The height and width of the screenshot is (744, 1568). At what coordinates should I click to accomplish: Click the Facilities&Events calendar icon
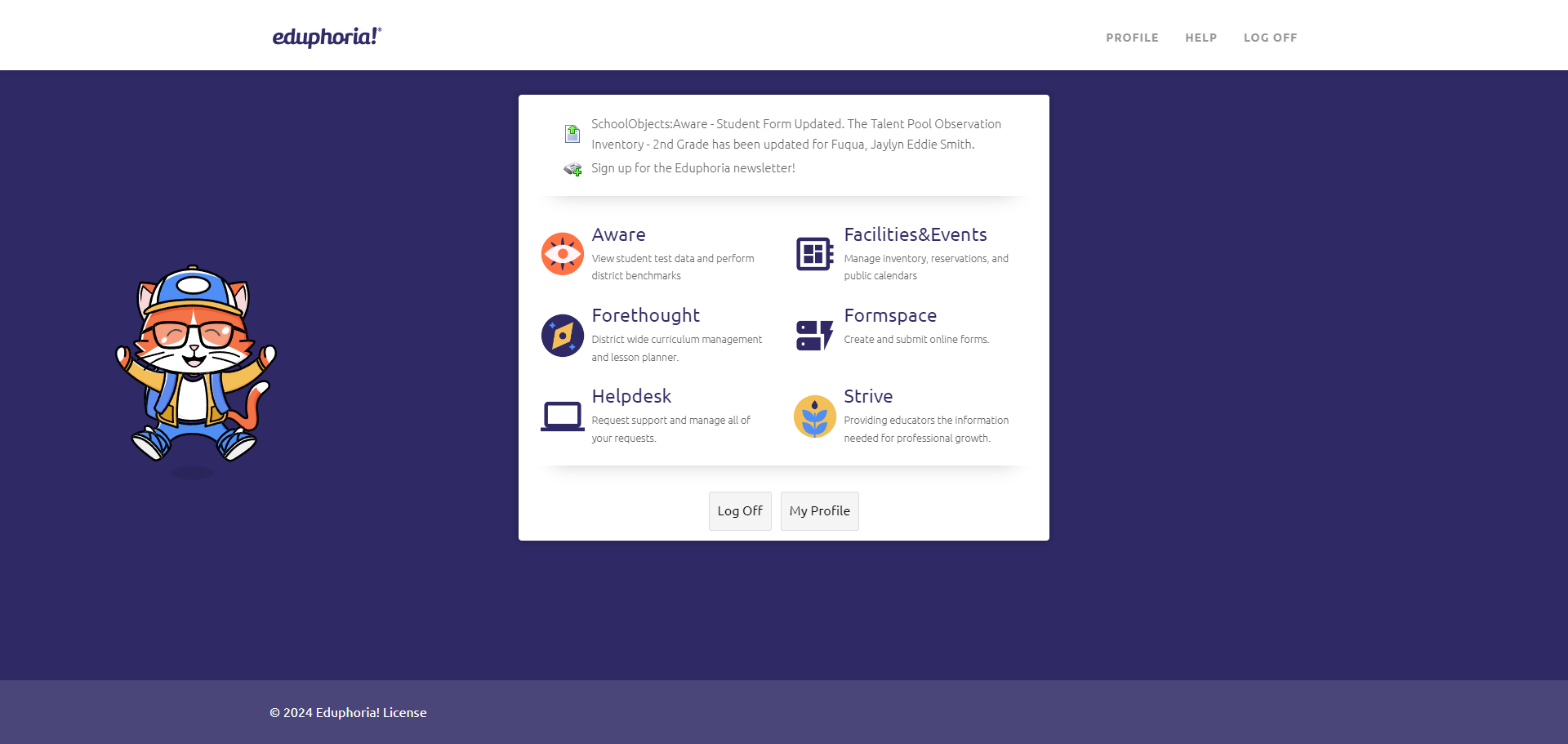point(814,254)
